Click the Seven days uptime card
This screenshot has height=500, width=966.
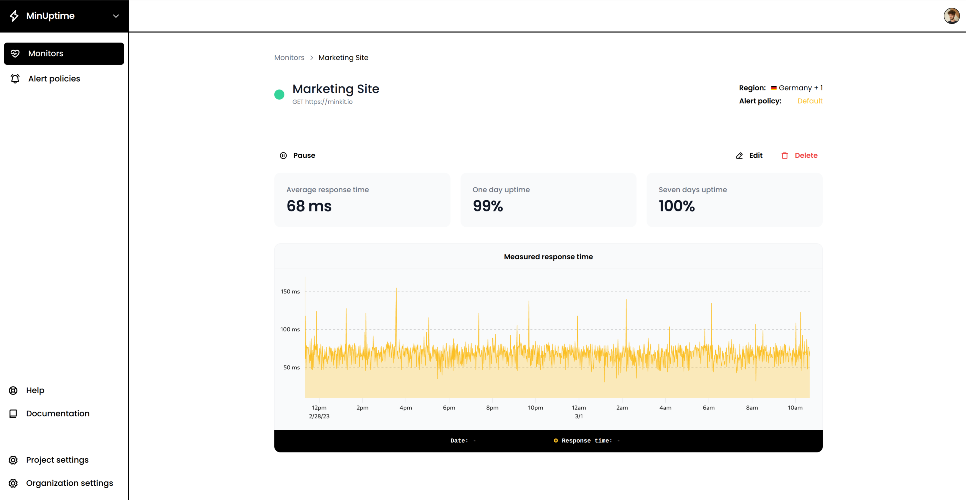click(734, 199)
